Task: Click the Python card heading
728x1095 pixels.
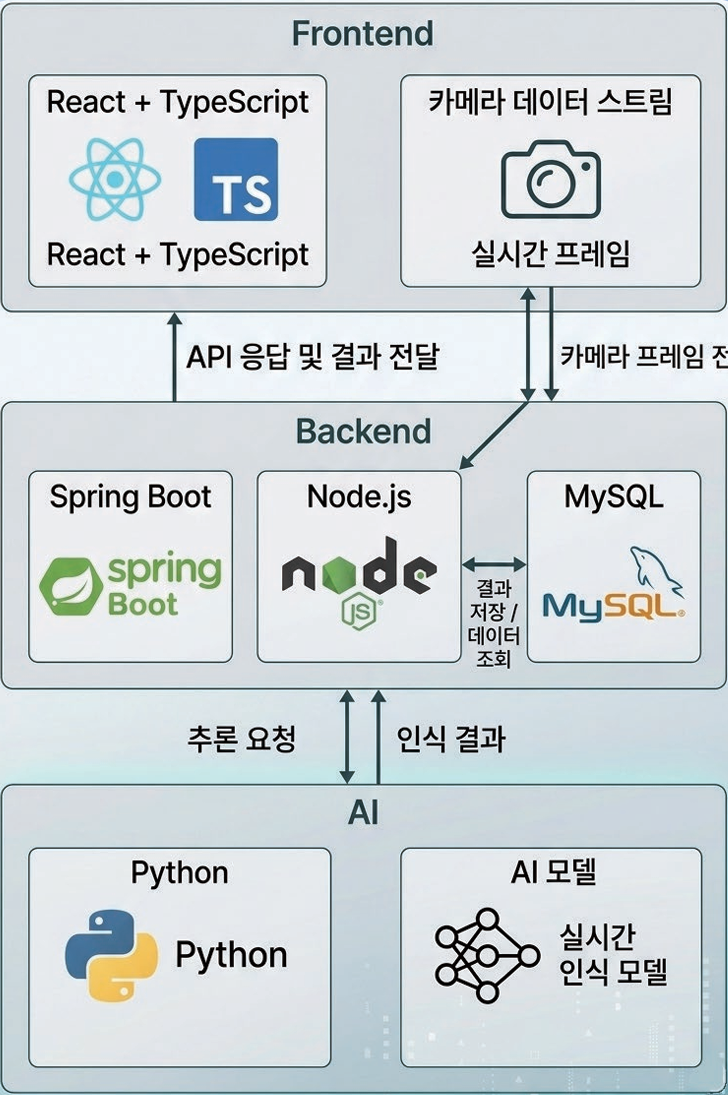Action: (180, 873)
